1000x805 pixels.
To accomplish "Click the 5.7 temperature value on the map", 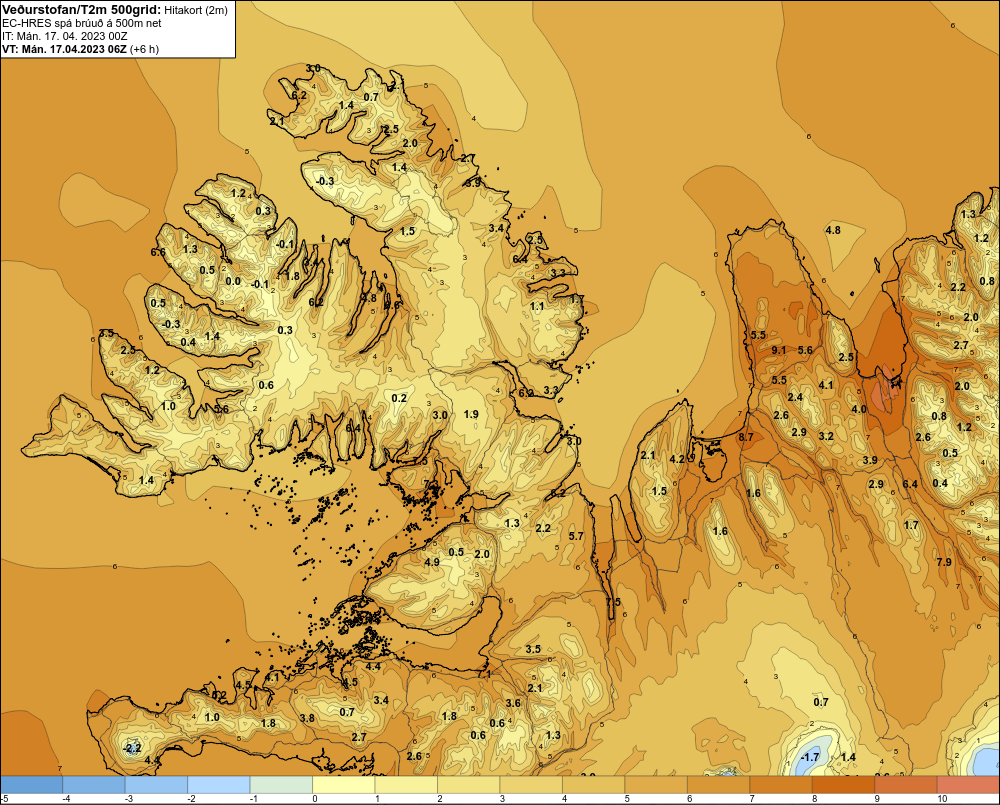I will 576,536.
